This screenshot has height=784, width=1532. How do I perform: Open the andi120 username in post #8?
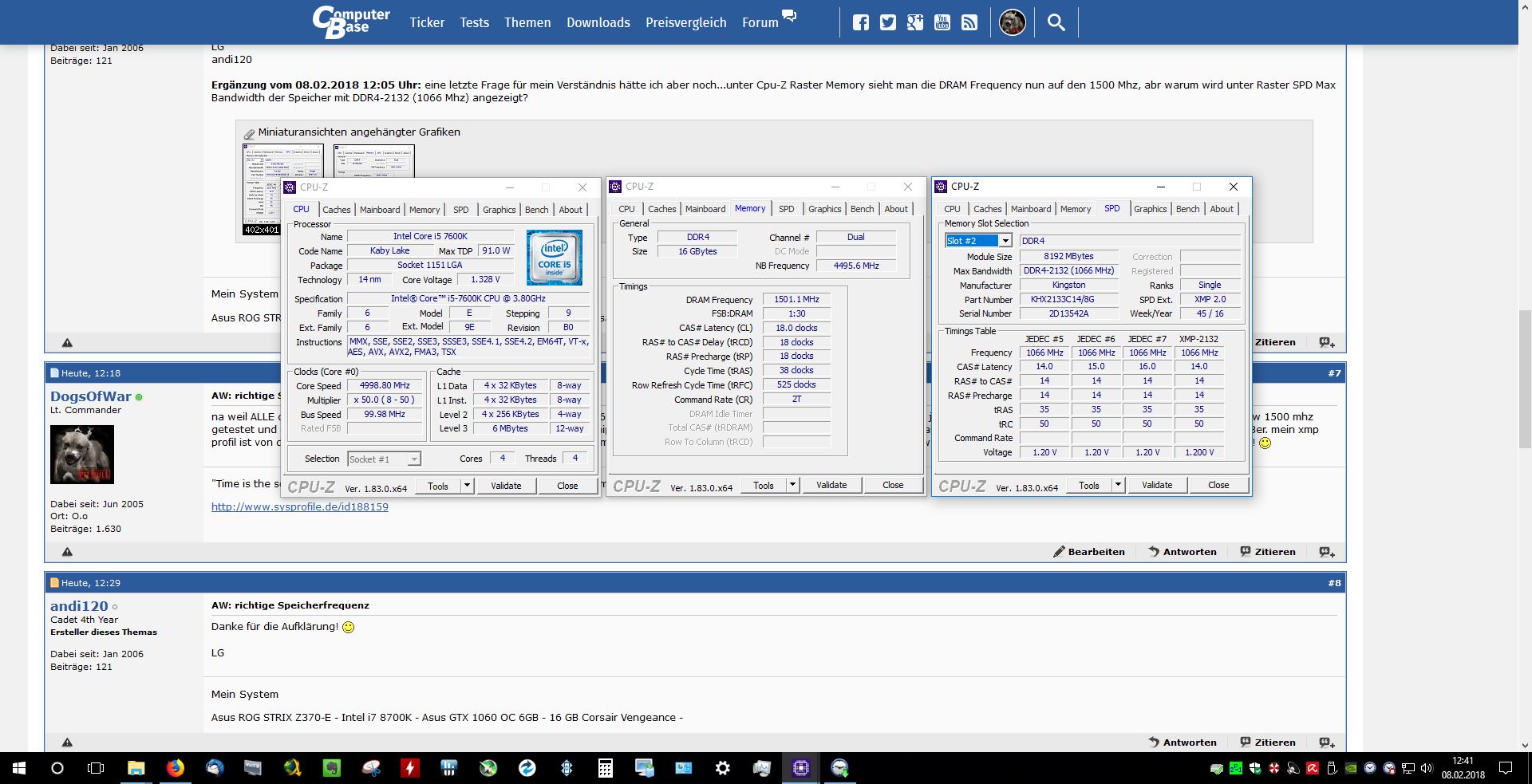pyautogui.click(x=79, y=606)
